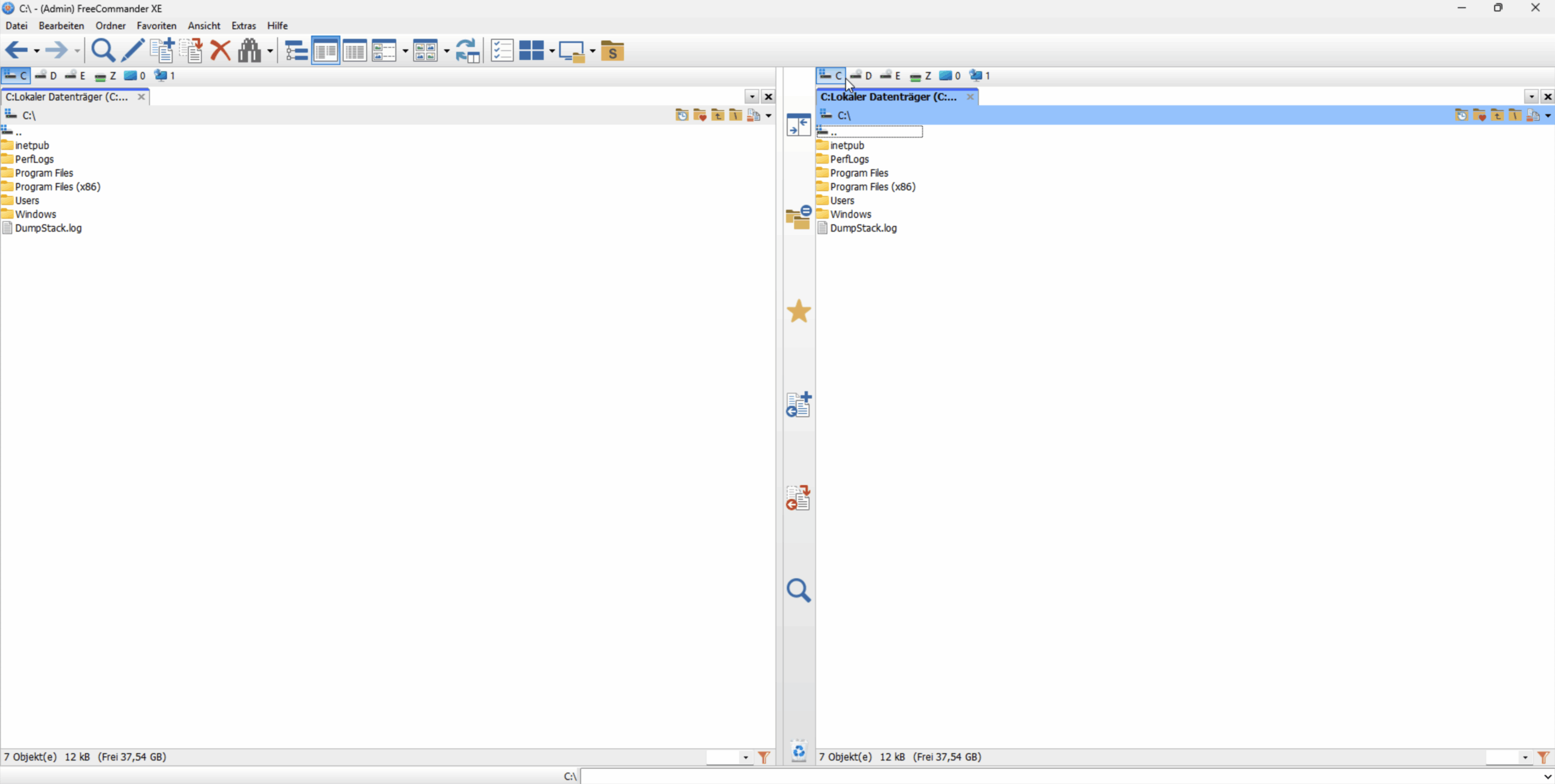This screenshot has height=784, width=1555.
Task: Open the Extras menu
Action: (243, 26)
